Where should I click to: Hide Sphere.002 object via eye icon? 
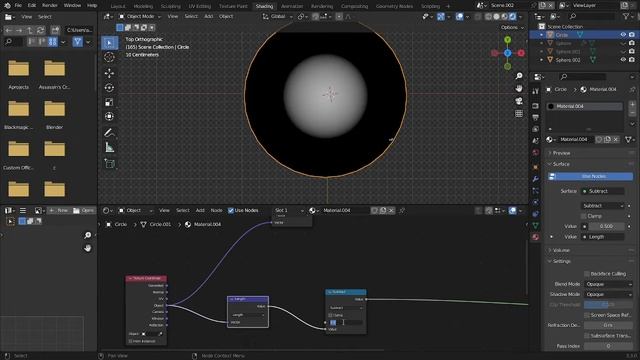[x=623, y=60]
